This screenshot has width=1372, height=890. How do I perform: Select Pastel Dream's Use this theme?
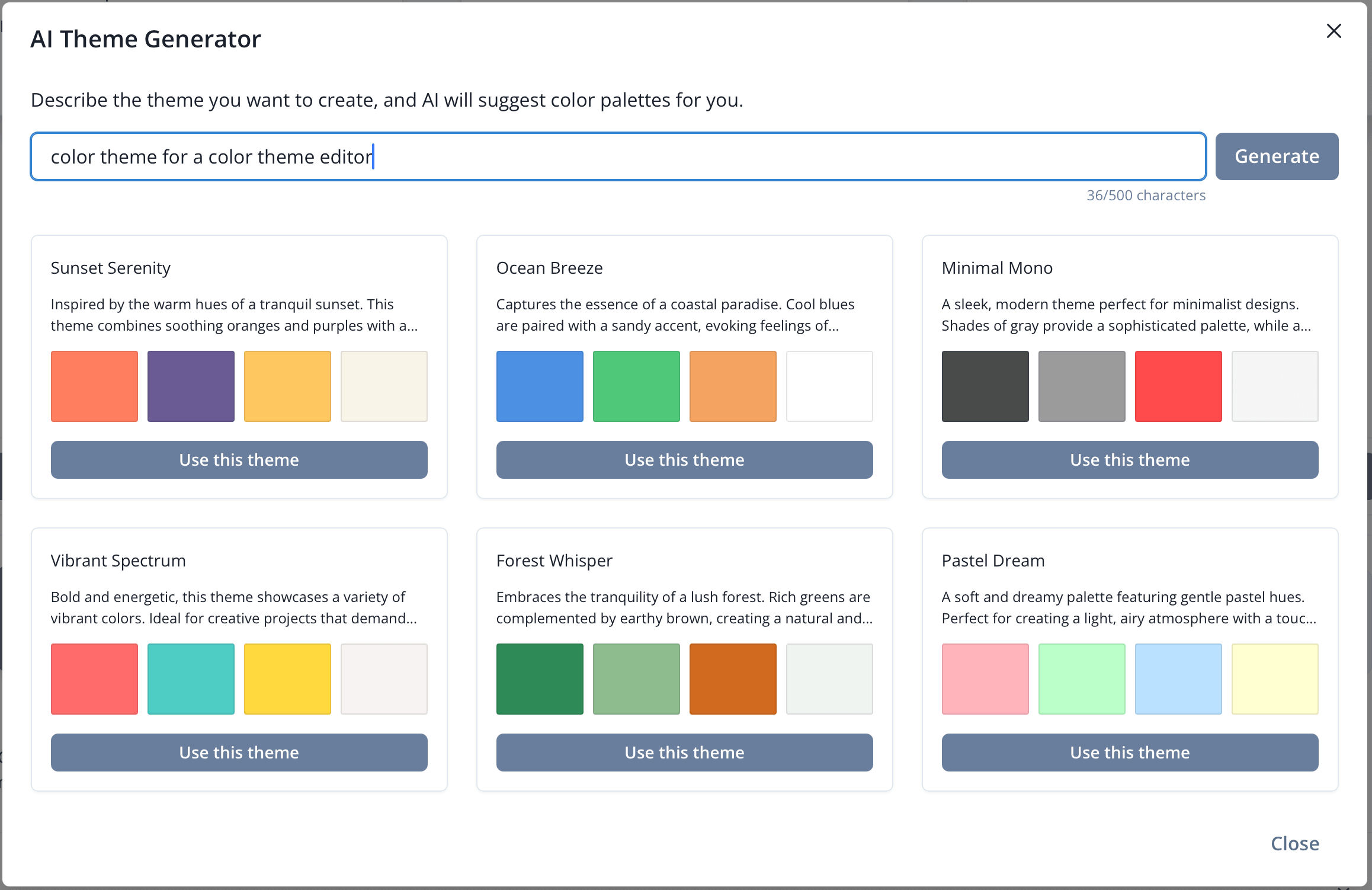[x=1130, y=753]
